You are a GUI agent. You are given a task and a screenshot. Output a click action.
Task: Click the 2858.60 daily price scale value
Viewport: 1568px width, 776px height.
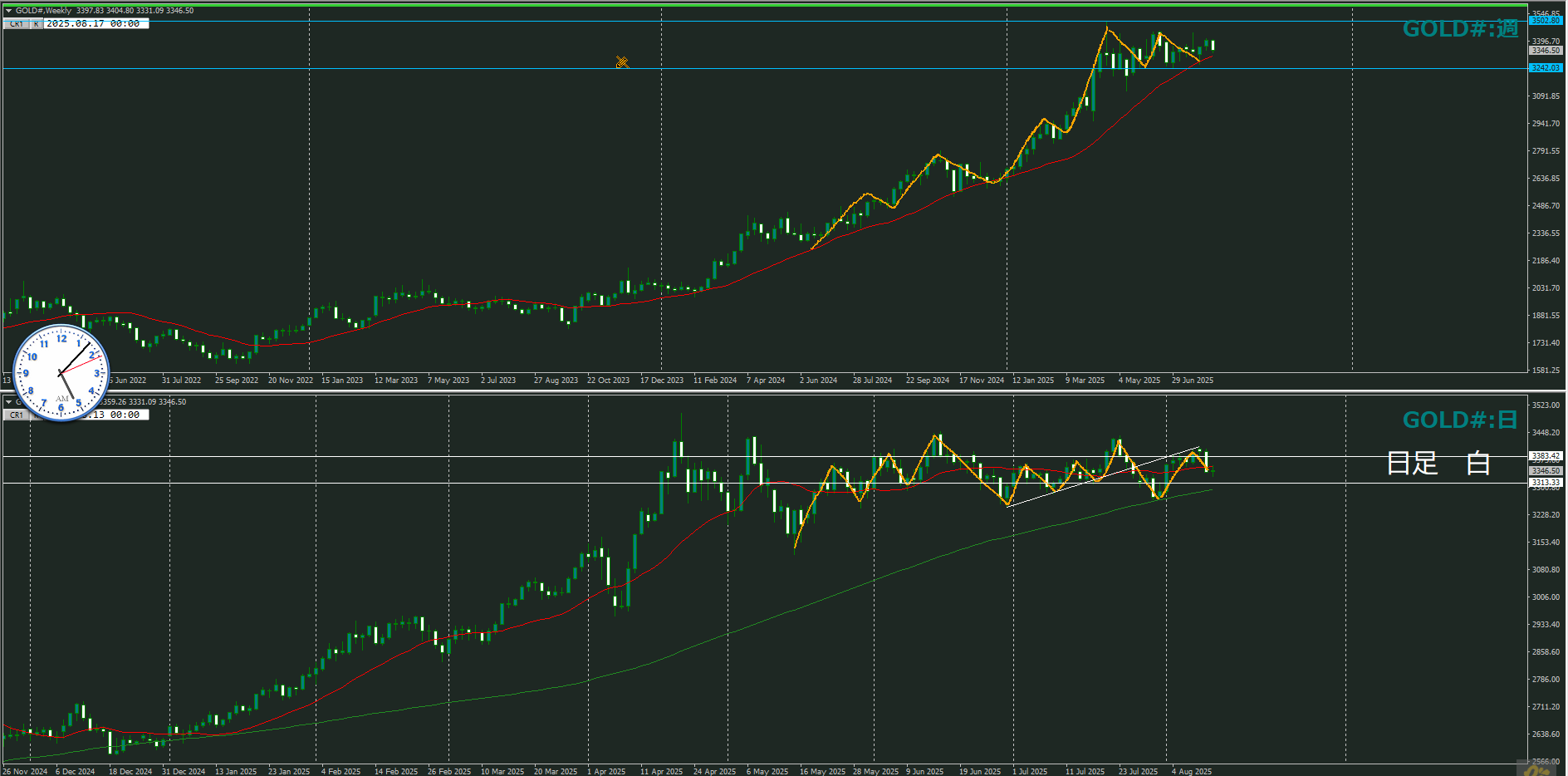click(1546, 652)
